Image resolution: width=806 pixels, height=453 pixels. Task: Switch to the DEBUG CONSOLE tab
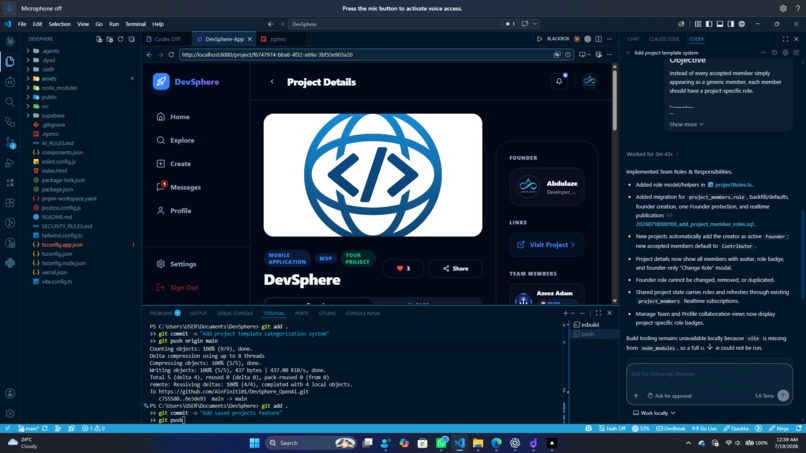tap(235, 313)
